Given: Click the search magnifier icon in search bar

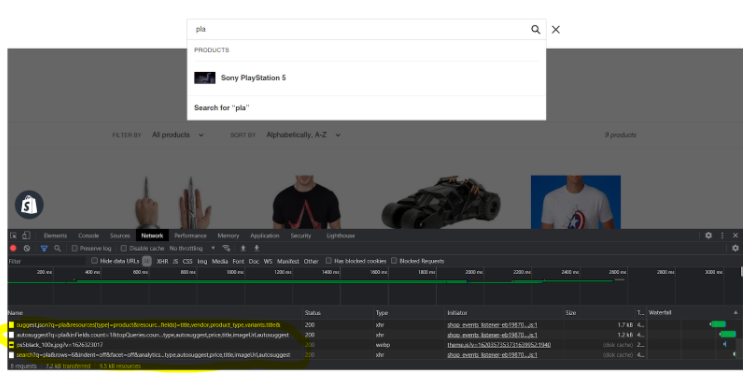Looking at the screenshot, I should (535, 30).
